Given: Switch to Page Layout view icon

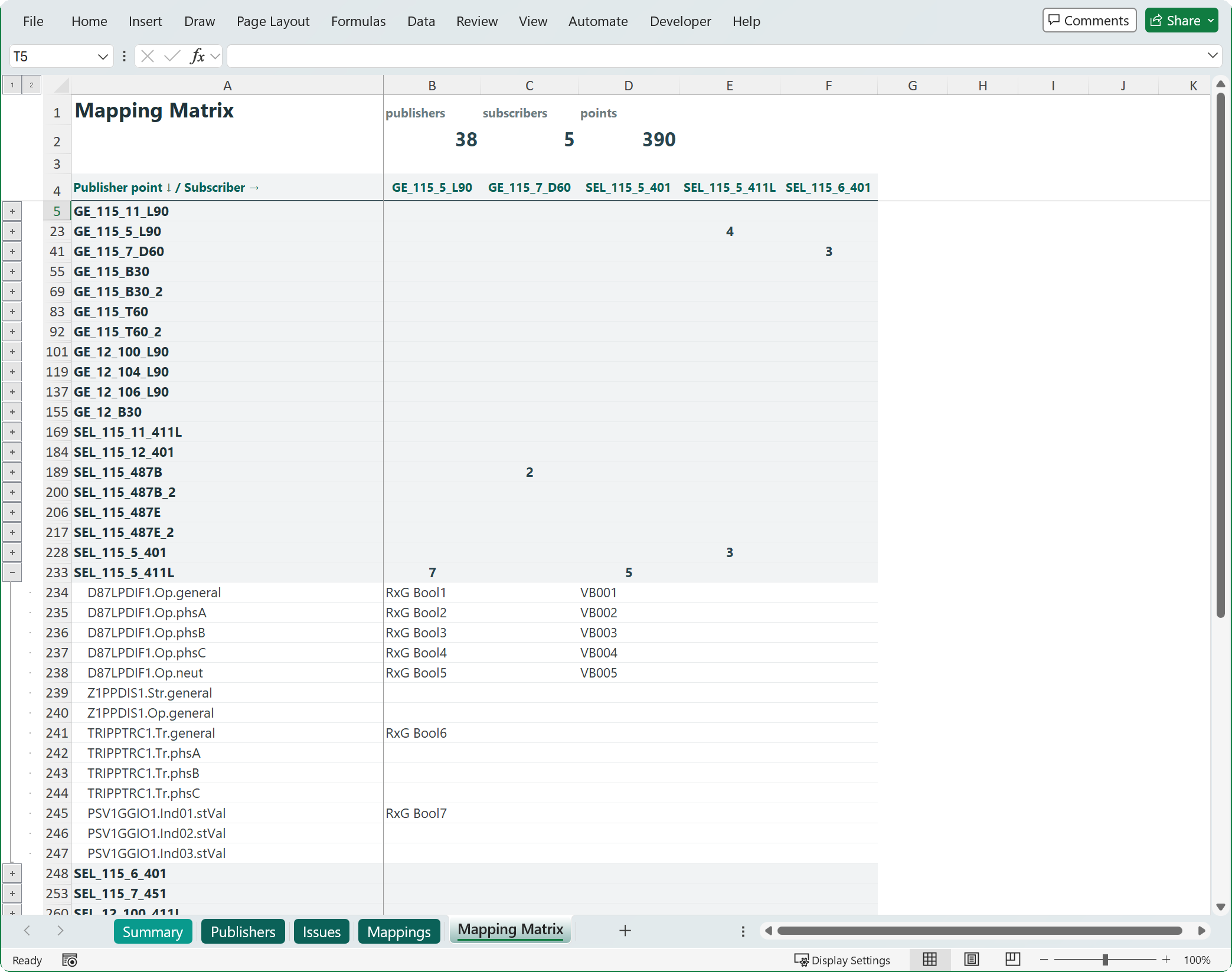Looking at the screenshot, I should point(971,960).
